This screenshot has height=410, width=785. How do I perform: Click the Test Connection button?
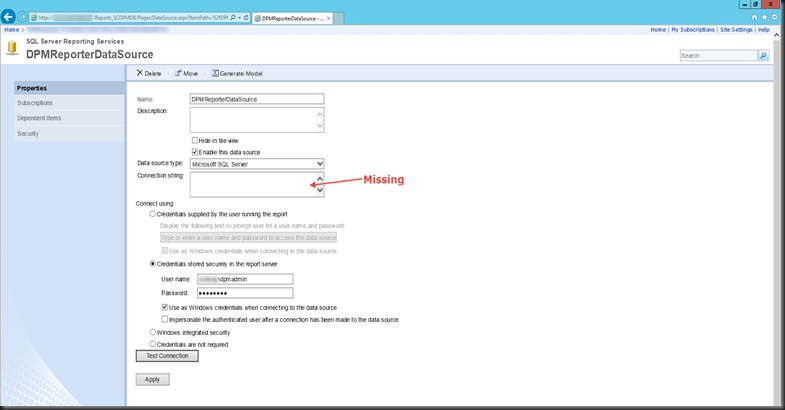(x=167, y=356)
